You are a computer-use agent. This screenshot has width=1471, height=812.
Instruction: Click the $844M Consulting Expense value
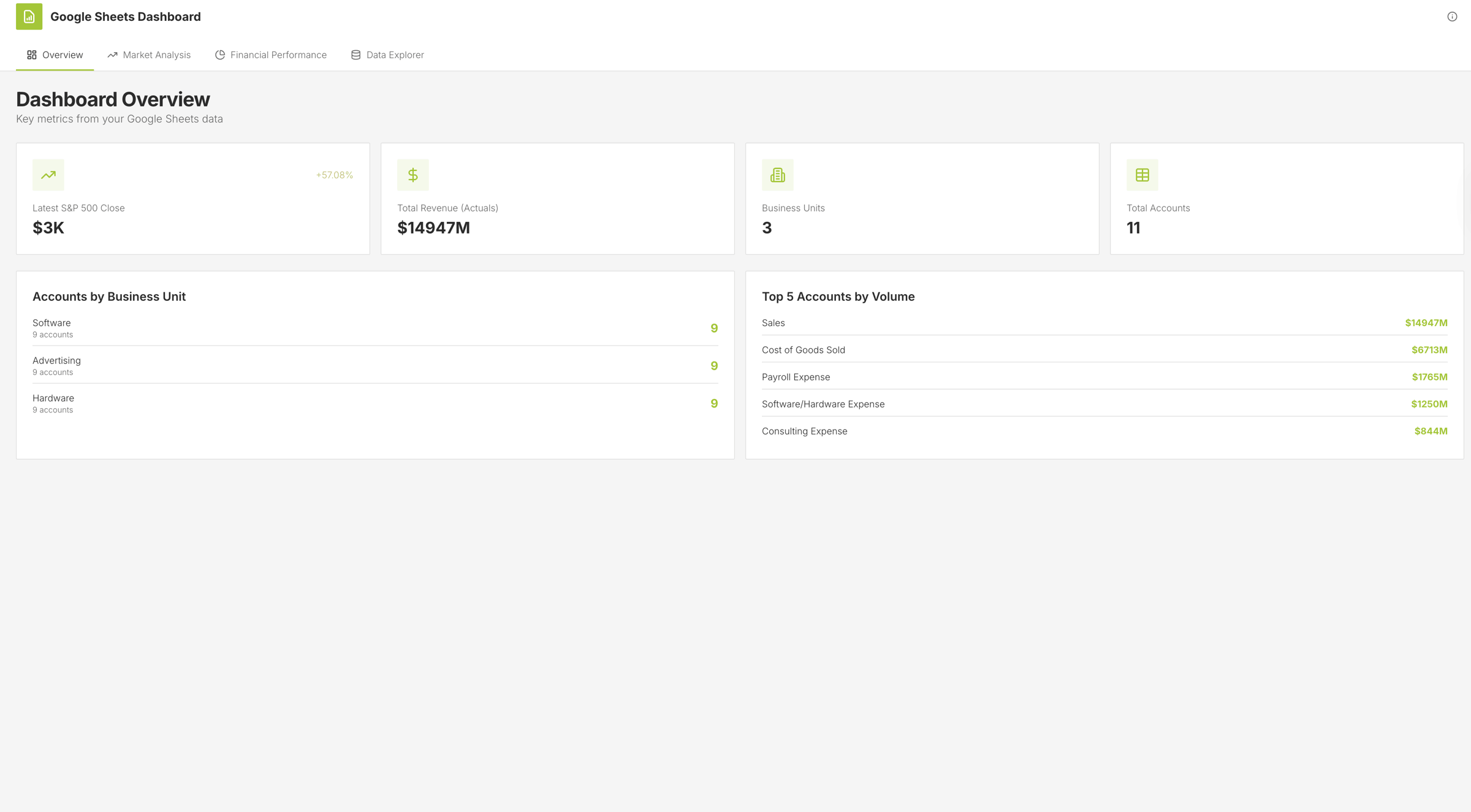click(x=1431, y=431)
